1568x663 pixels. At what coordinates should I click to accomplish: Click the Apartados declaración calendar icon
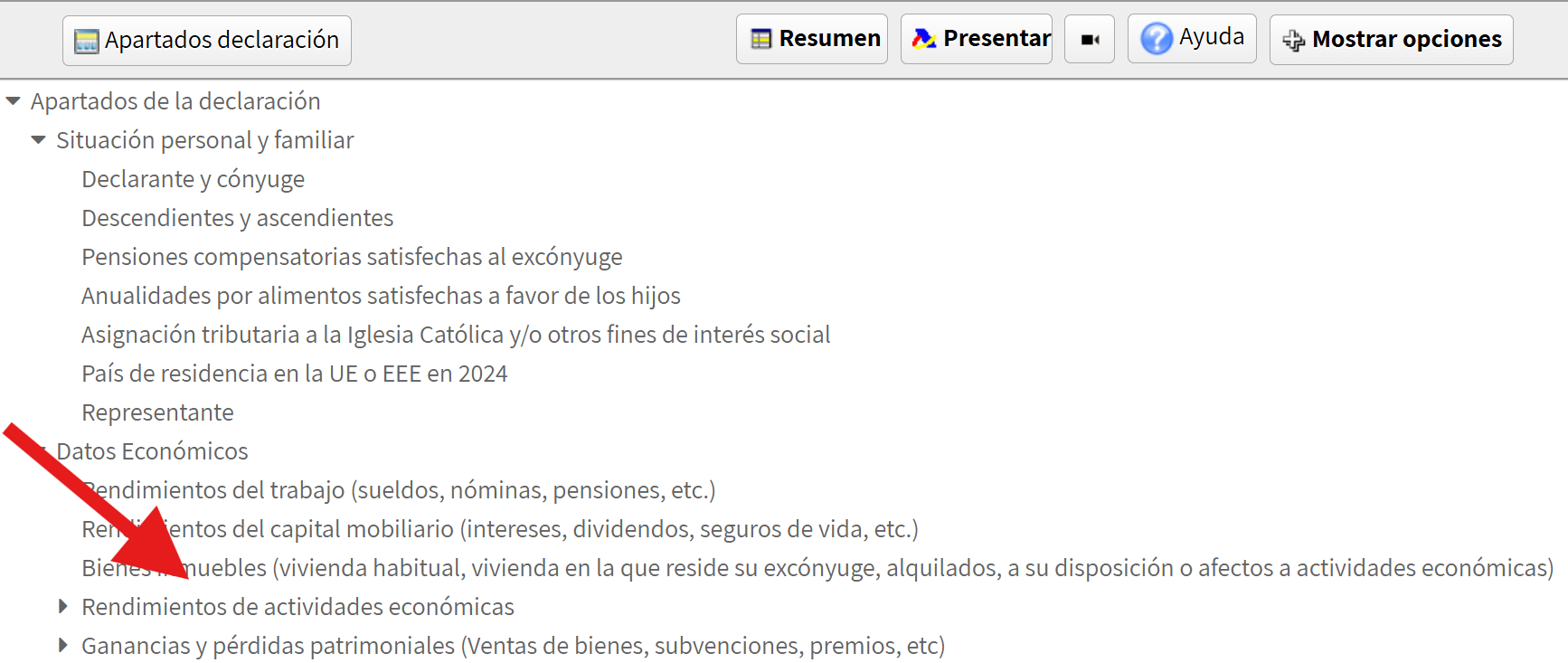pyautogui.click(x=87, y=41)
